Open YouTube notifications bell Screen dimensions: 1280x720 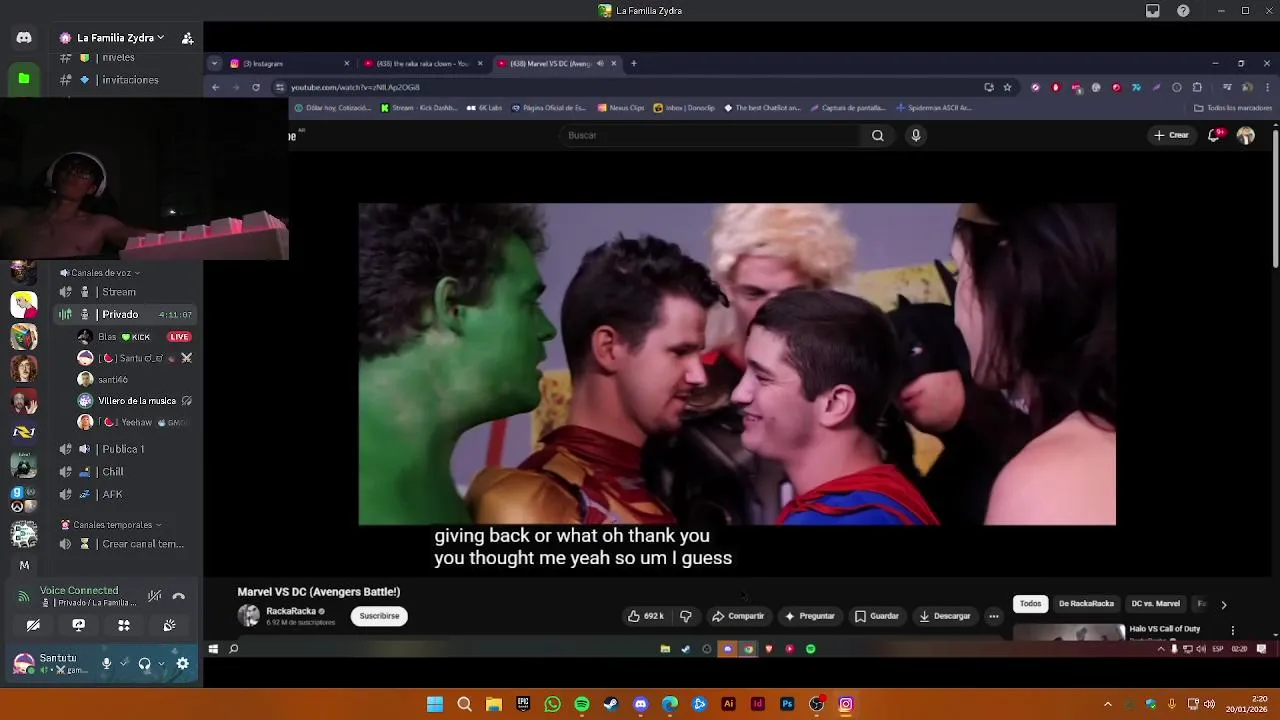click(1214, 135)
